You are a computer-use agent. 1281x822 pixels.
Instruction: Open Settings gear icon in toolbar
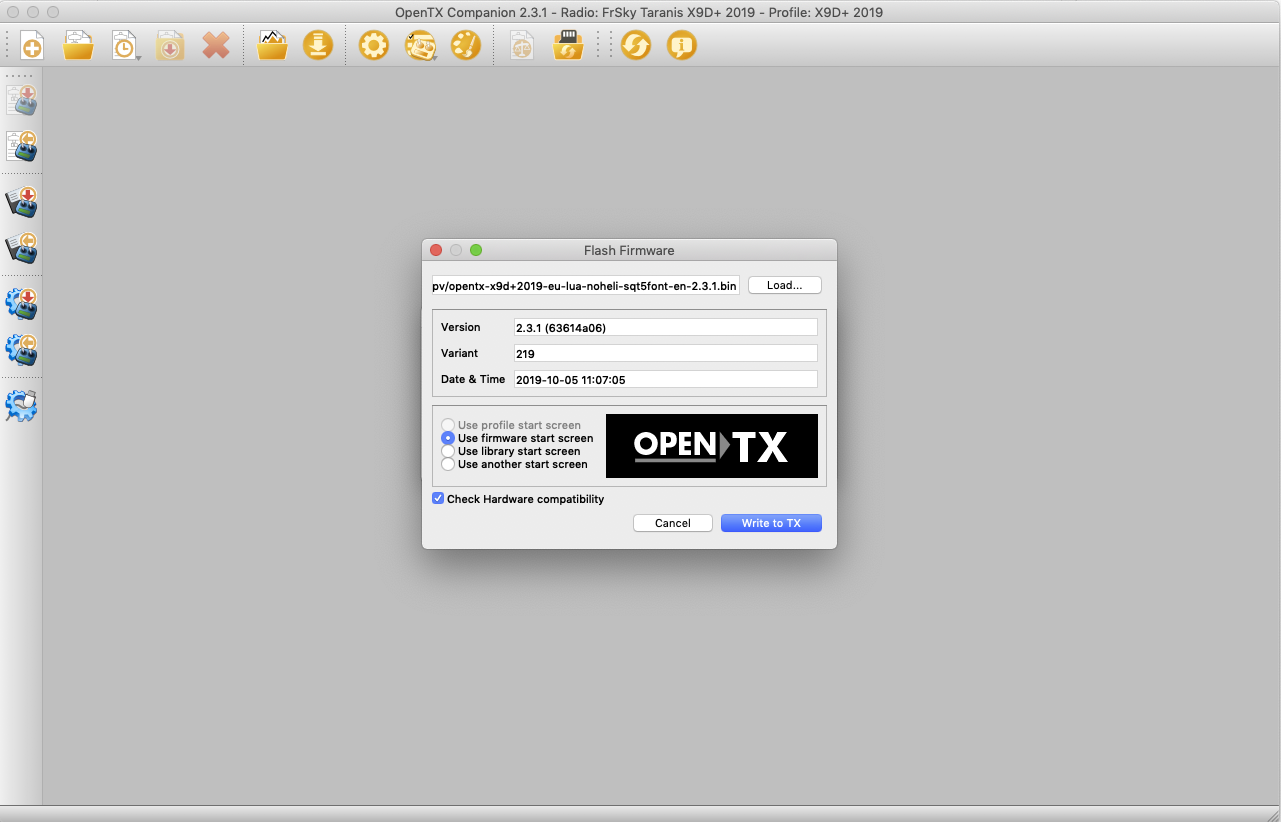tap(374, 46)
